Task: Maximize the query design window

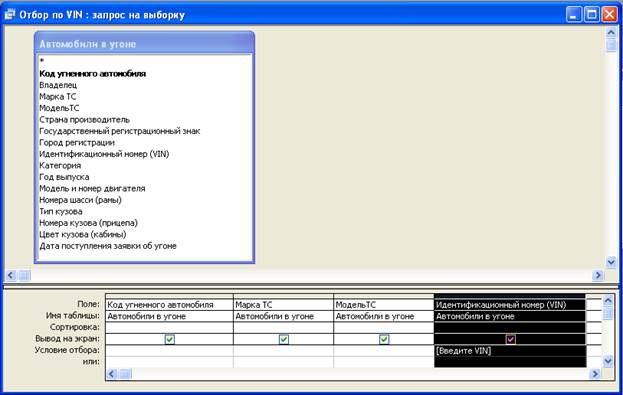Action: (592, 15)
